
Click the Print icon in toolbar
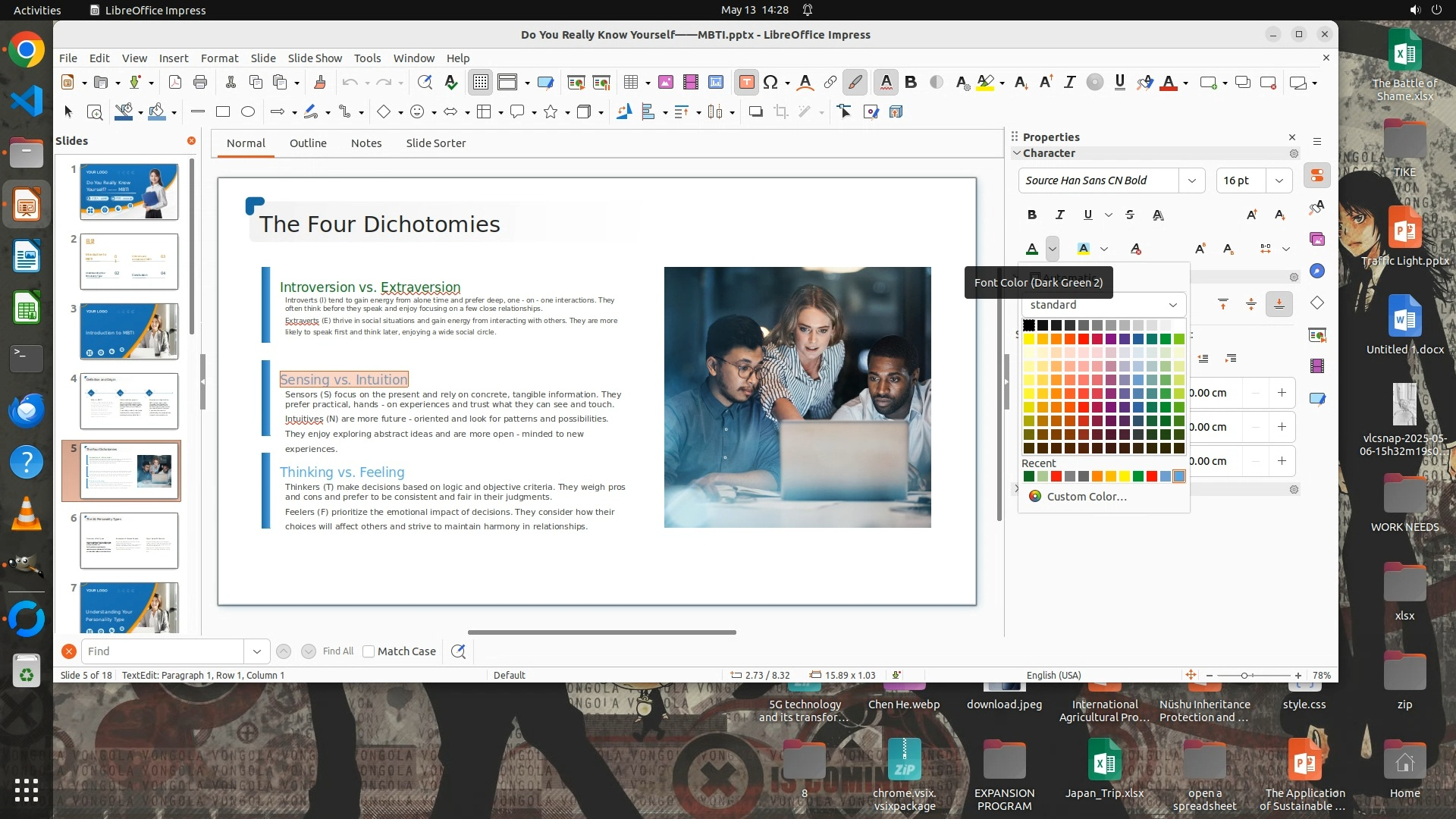point(200,83)
